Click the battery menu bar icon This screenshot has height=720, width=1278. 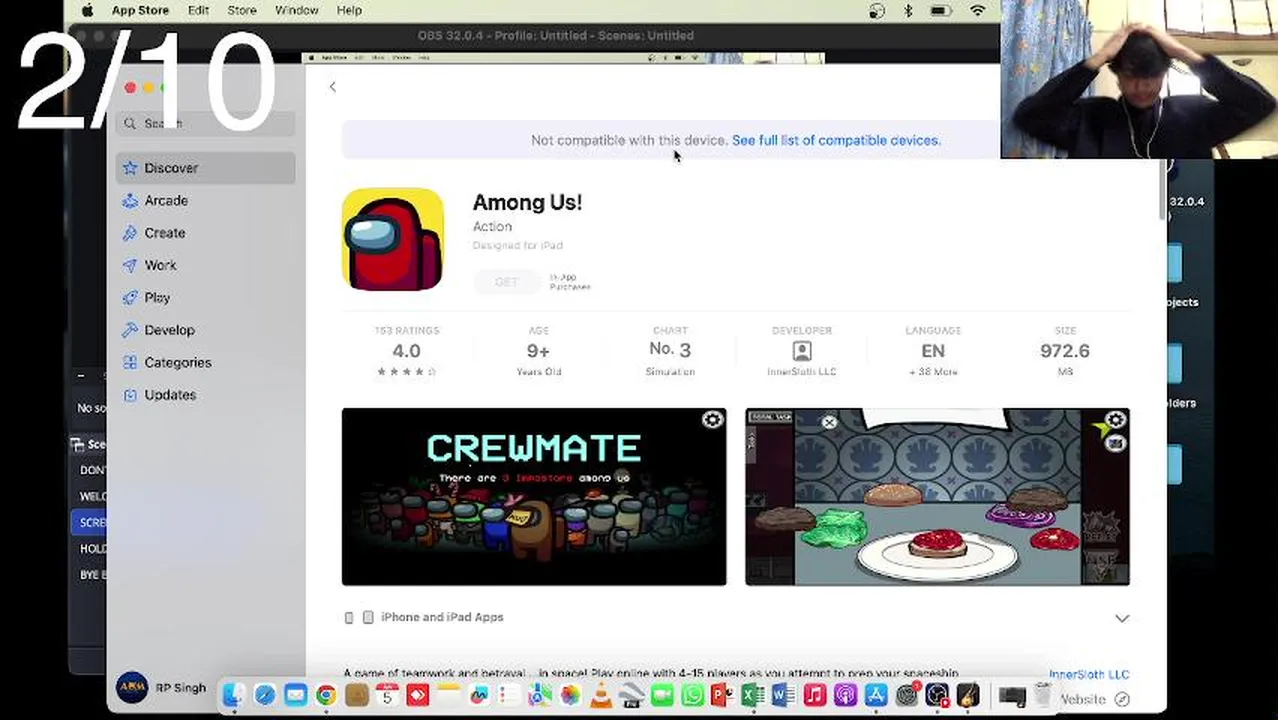tap(941, 10)
